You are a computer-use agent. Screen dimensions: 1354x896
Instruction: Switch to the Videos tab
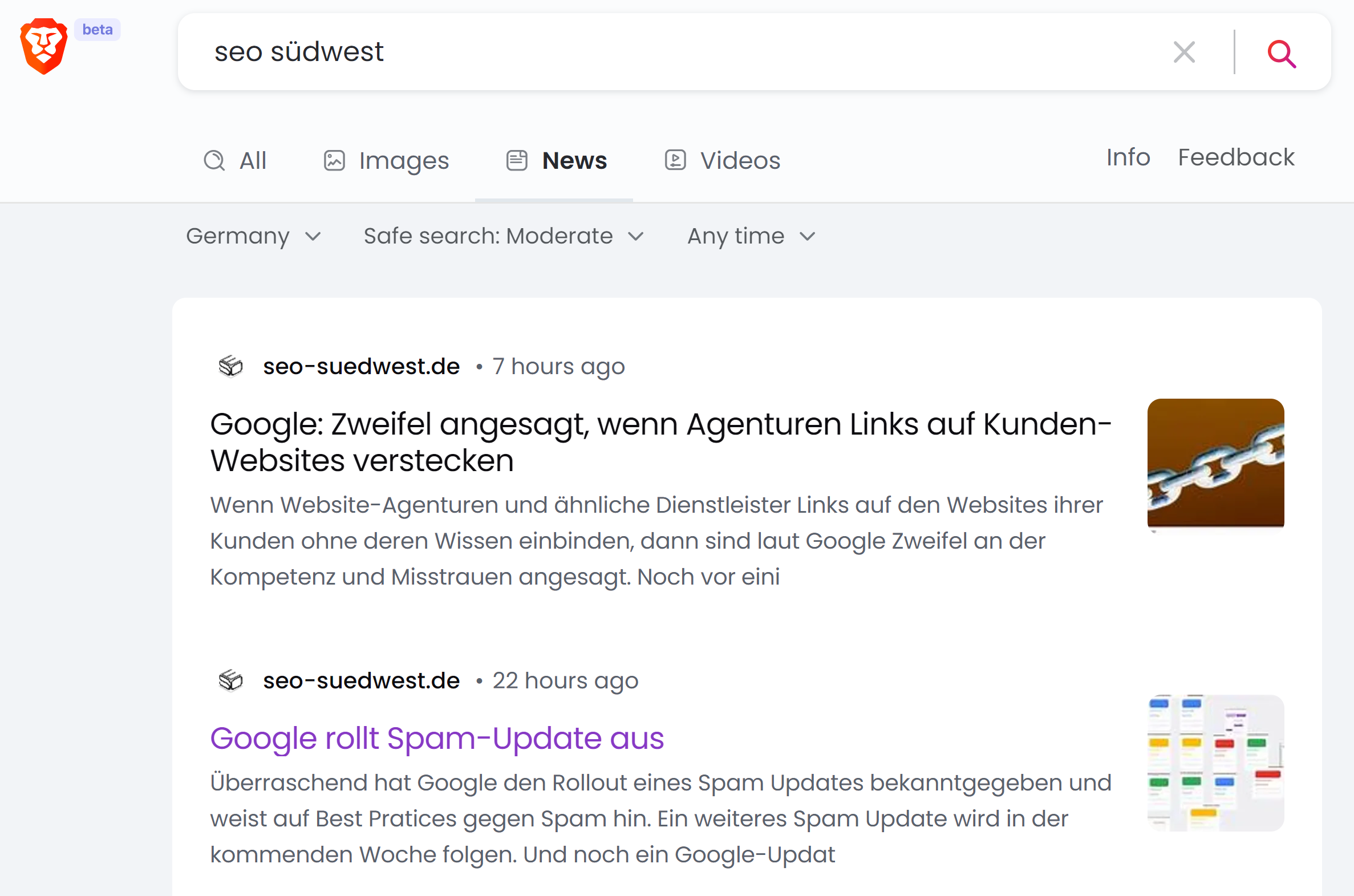point(740,161)
